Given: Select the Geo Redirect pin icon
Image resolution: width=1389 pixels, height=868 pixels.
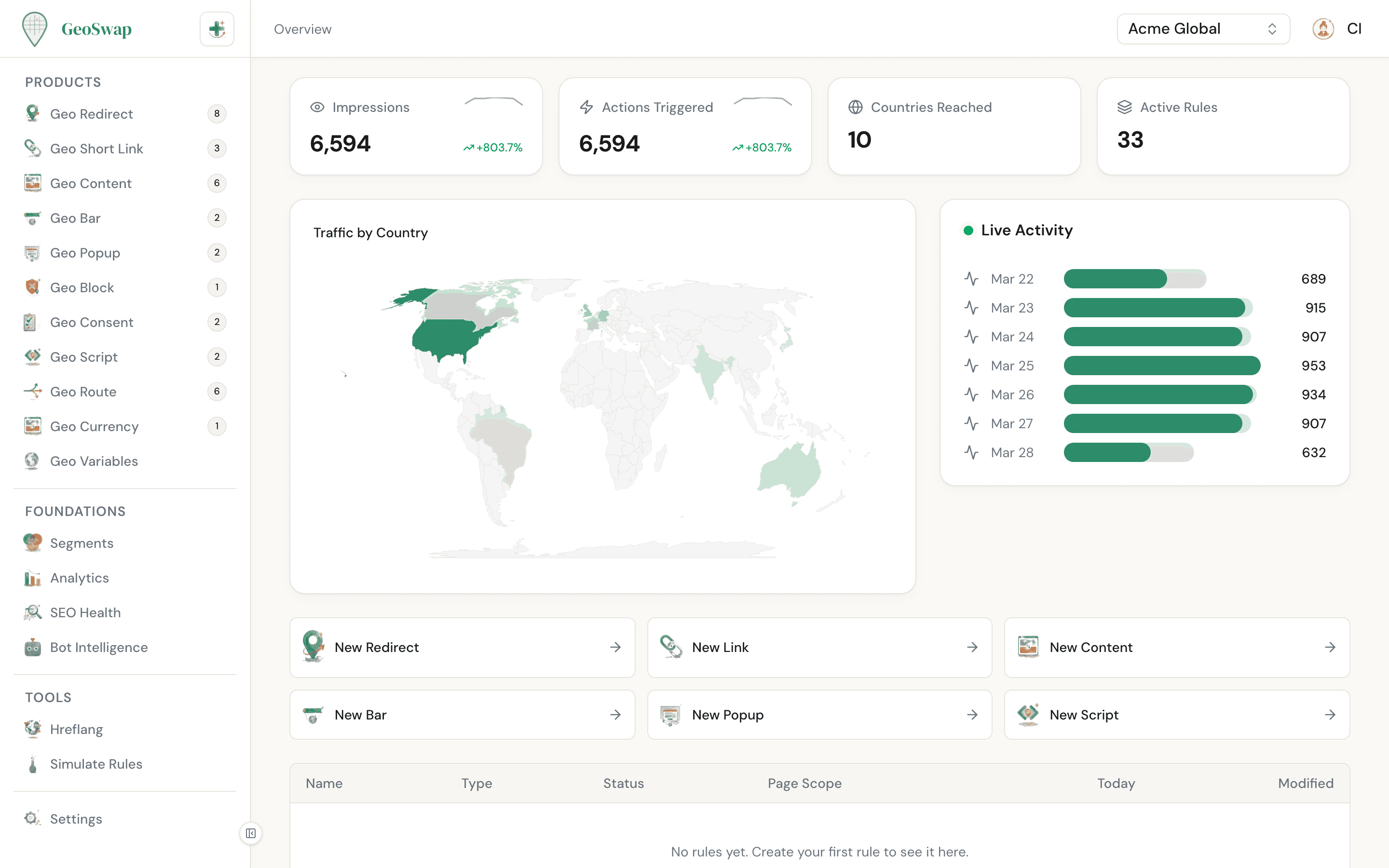Looking at the screenshot, I should 33,114.
